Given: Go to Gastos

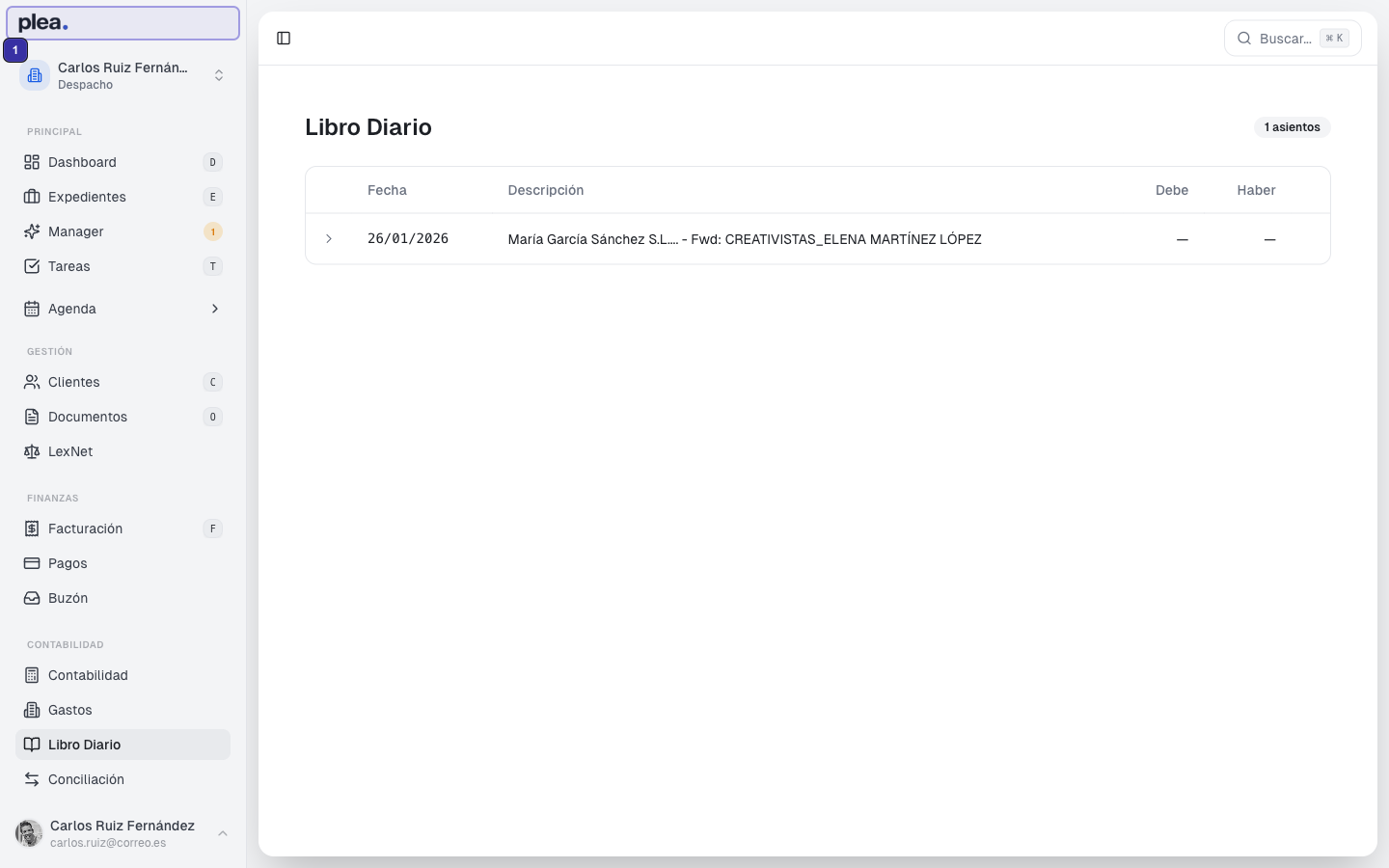Looking at the screenshot, I should click(123, 710).
